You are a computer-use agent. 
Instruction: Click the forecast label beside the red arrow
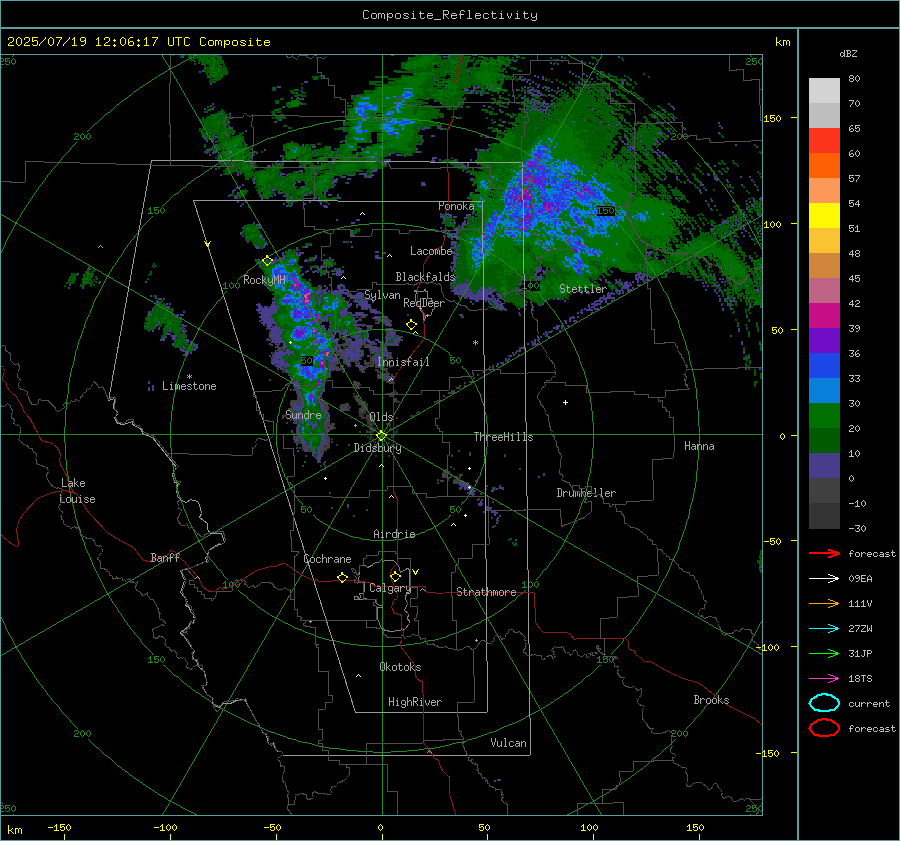872,553
